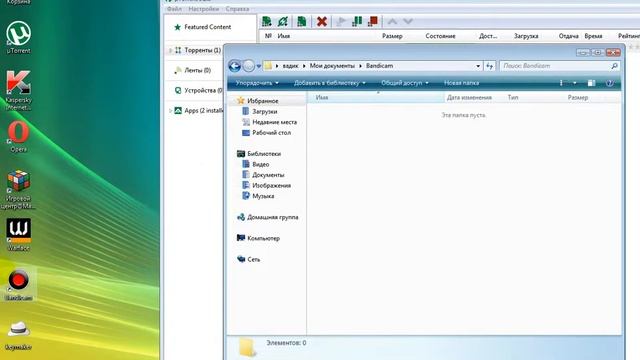
Task: Open Добавить в библиотеку dropdown
Action: [x=330, y=83]
